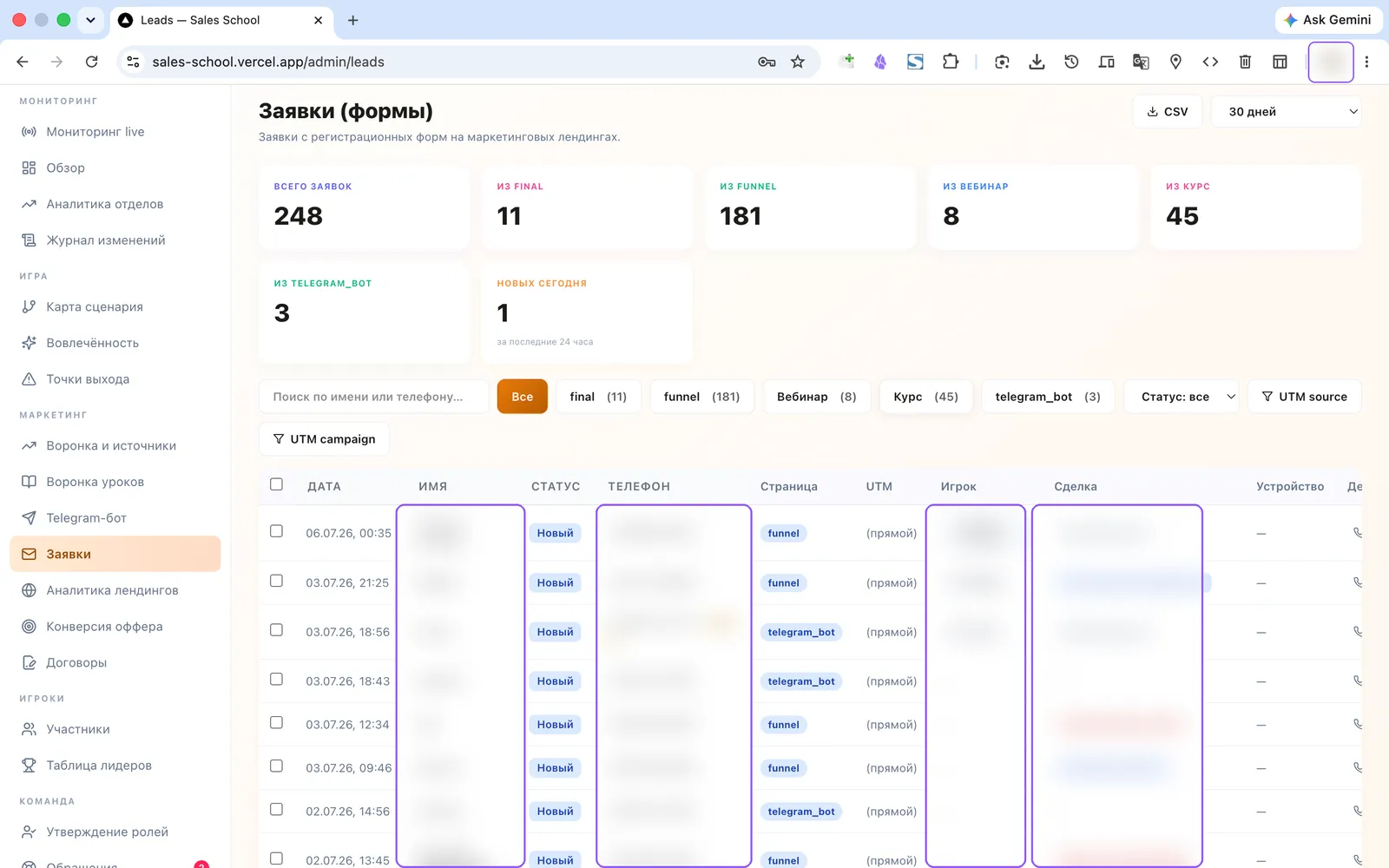This screenshot has height=868, width=1389.
Task: Open browser downloads
Action: pos(1037,62)
